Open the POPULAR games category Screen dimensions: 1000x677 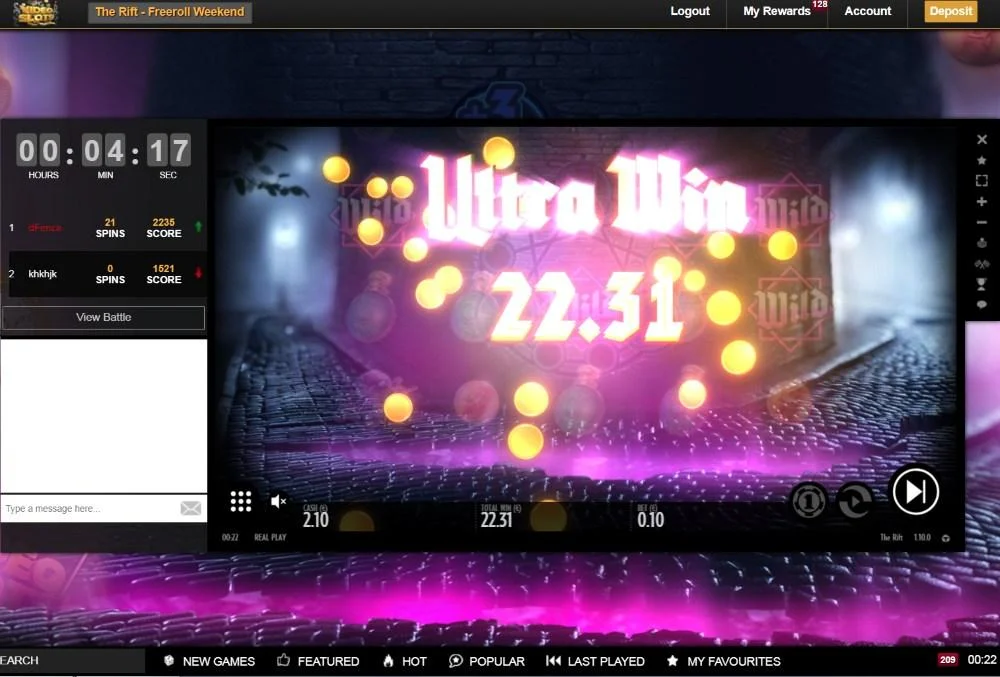pyautogui.click(x=487, y=661)
